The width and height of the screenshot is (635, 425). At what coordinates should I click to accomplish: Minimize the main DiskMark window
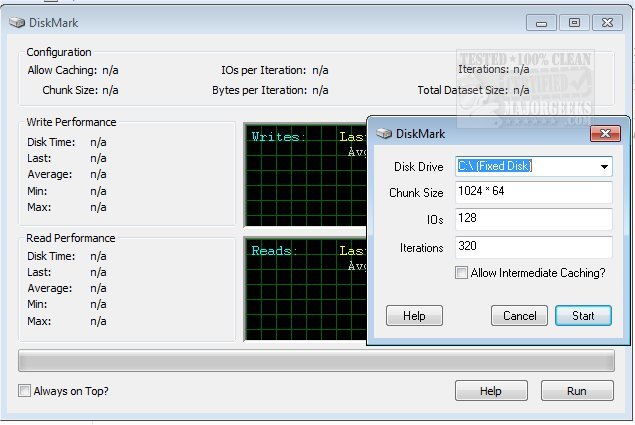541,23
